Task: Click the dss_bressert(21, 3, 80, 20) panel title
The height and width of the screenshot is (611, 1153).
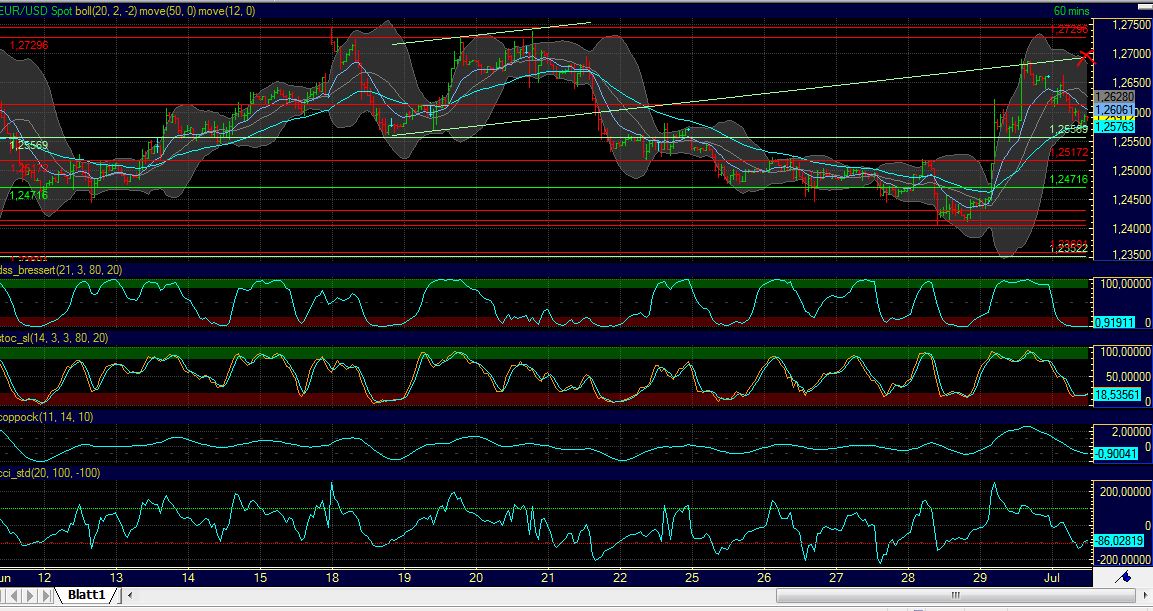Action: (x=61, y=270)
